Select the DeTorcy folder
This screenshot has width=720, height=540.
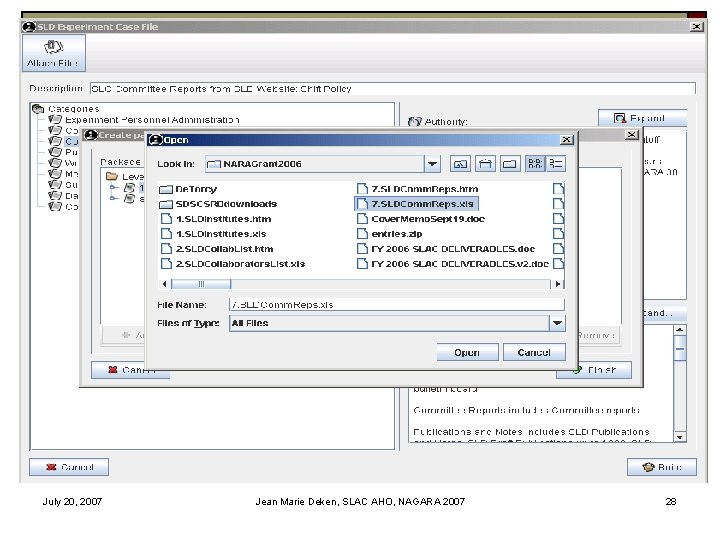pyautogui.click(x=188, y=189)
